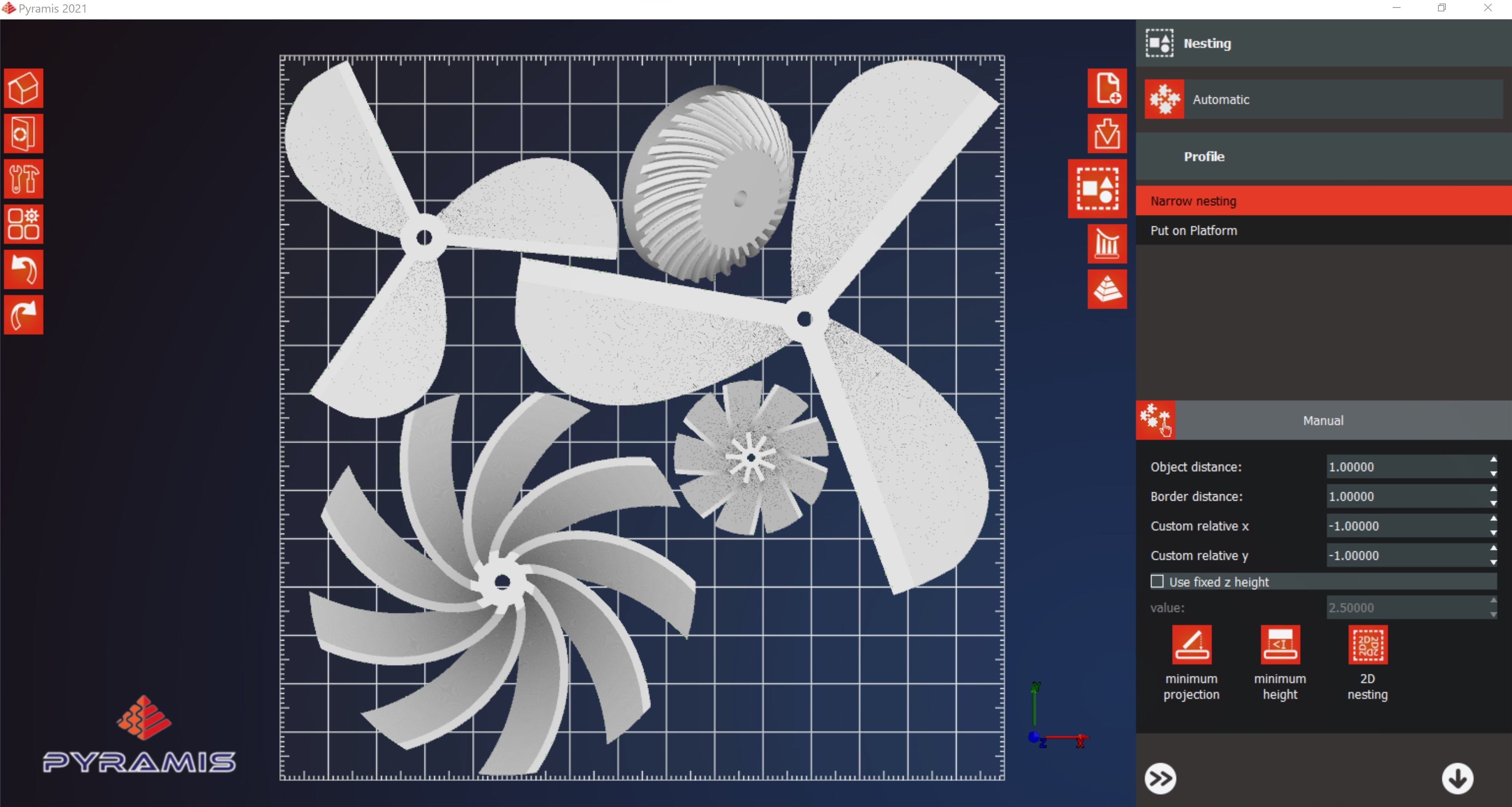Screen dimensions: 1512x807
Task: Open the wrench and hammer tools icon
Action: coord(24,178)
